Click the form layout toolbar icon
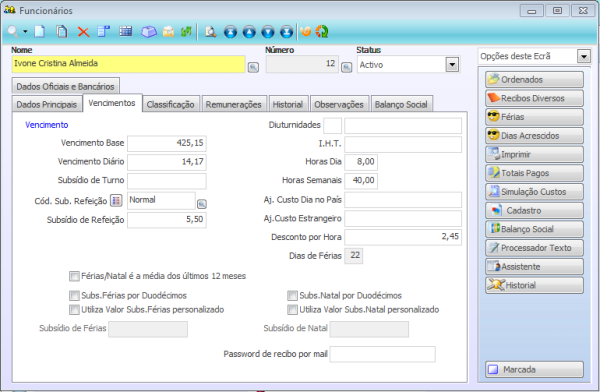 click(103, 31)
